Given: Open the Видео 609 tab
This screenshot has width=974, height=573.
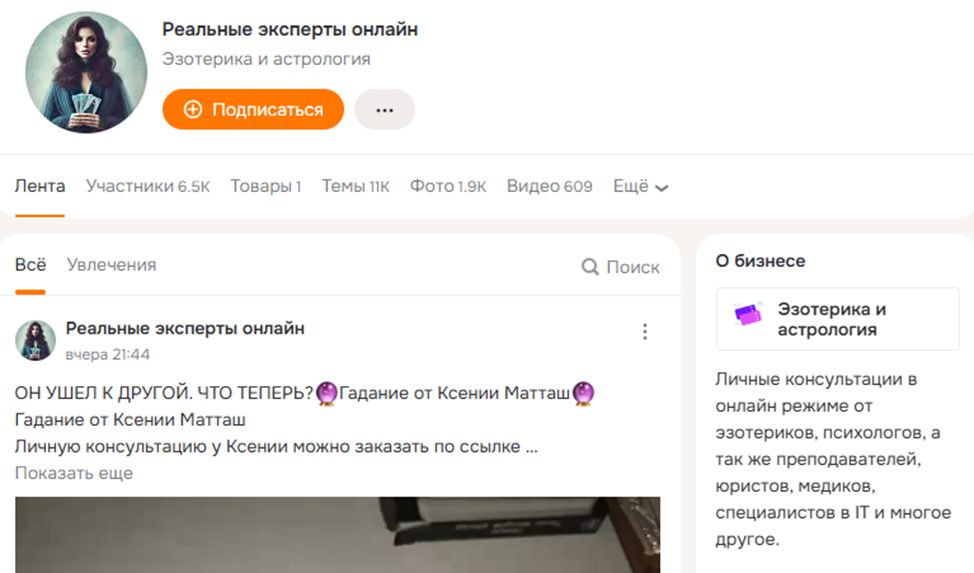Looking at the screenshot, I should [x=549, y=186].
